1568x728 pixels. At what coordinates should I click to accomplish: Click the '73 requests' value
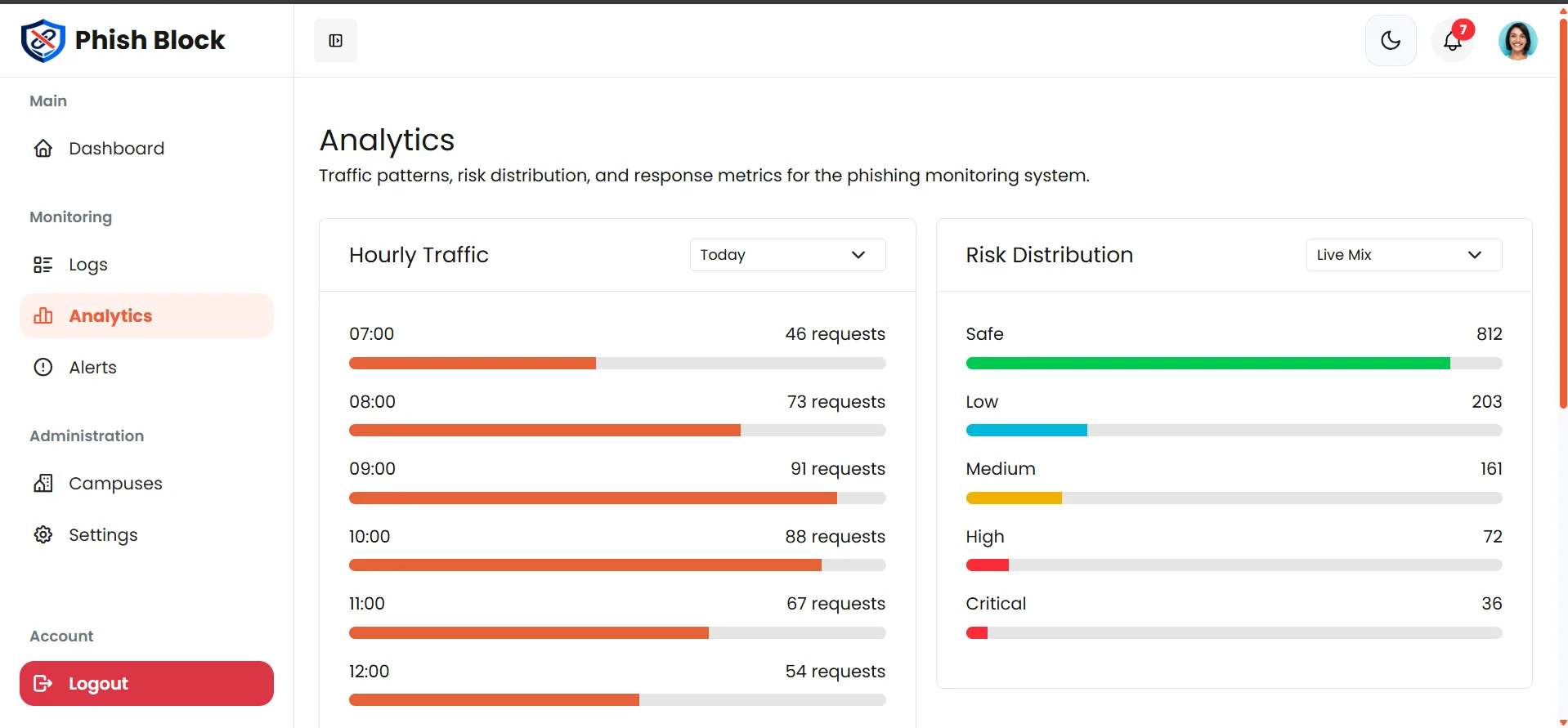(x=836, y=402)
